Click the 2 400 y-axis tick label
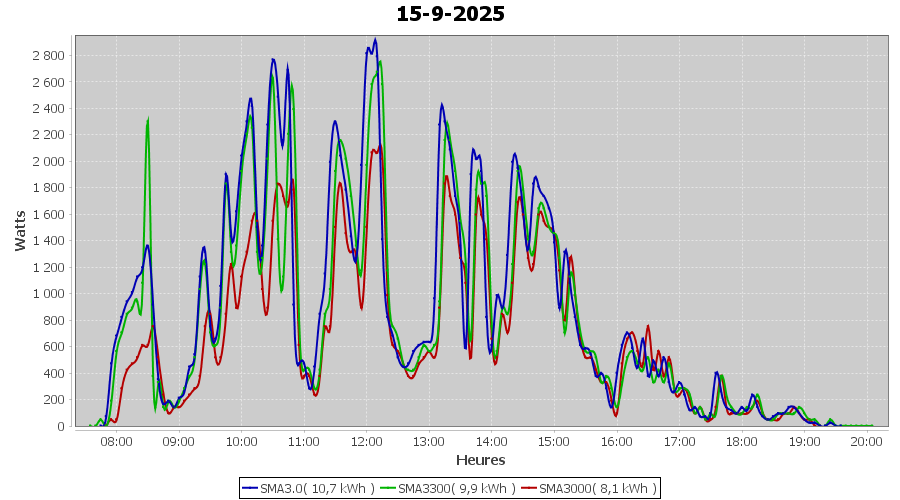Image resolution: width=900 pixels, height=500 pixels. (x=49, y=108)
